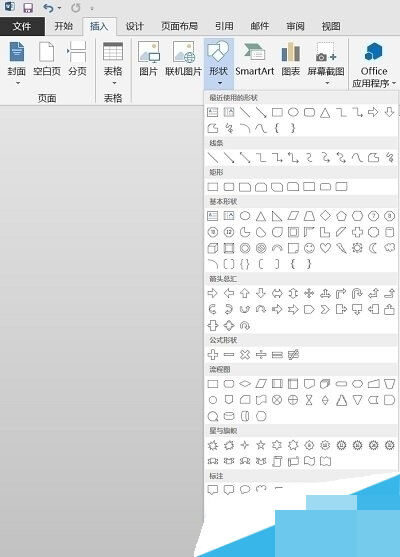400x557 pixels.
Task: Click the Redo icon in quick access toolbar
Action: pos(75,8)
